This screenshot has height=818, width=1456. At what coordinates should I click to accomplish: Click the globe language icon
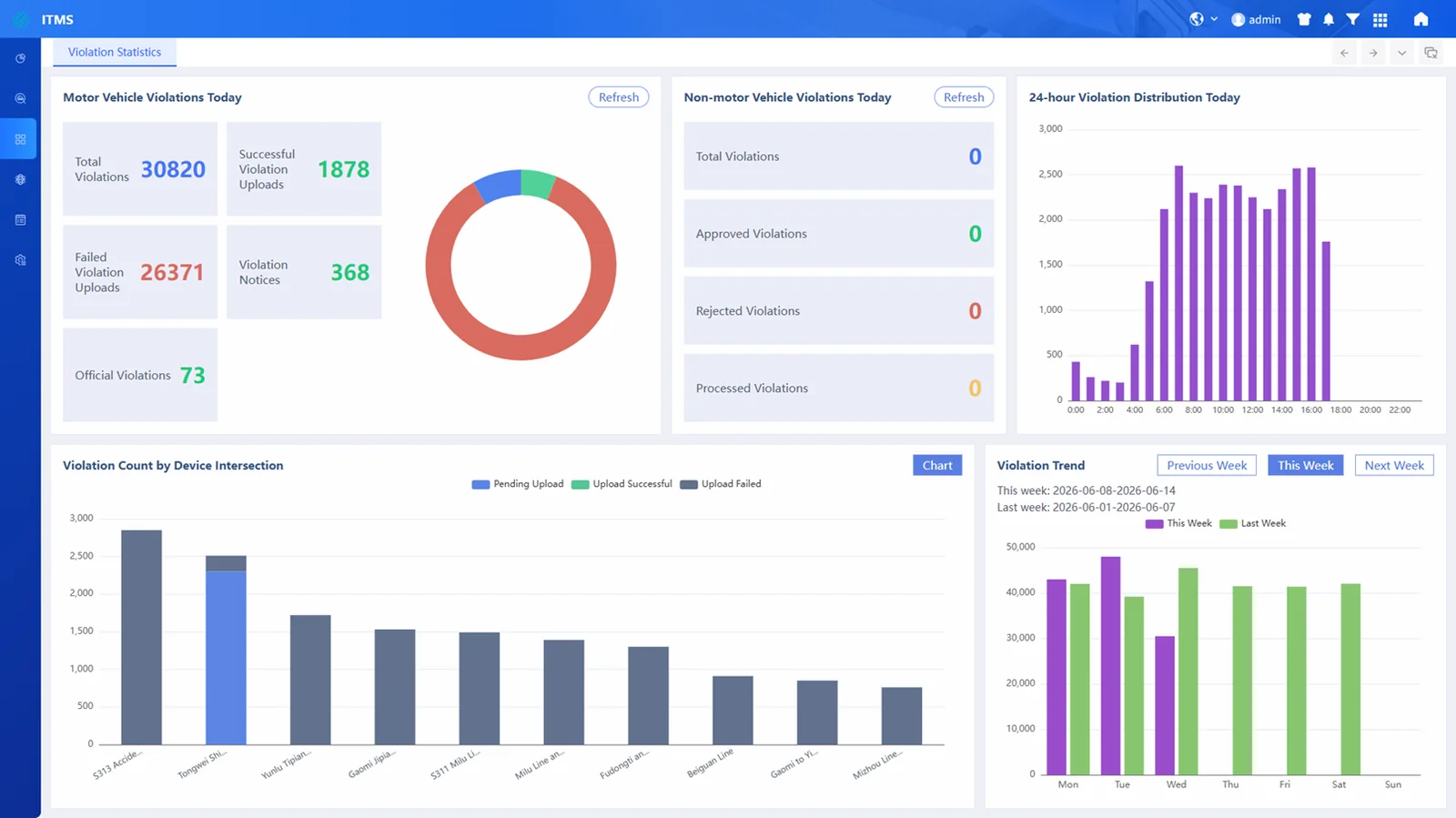[1196, 19]
